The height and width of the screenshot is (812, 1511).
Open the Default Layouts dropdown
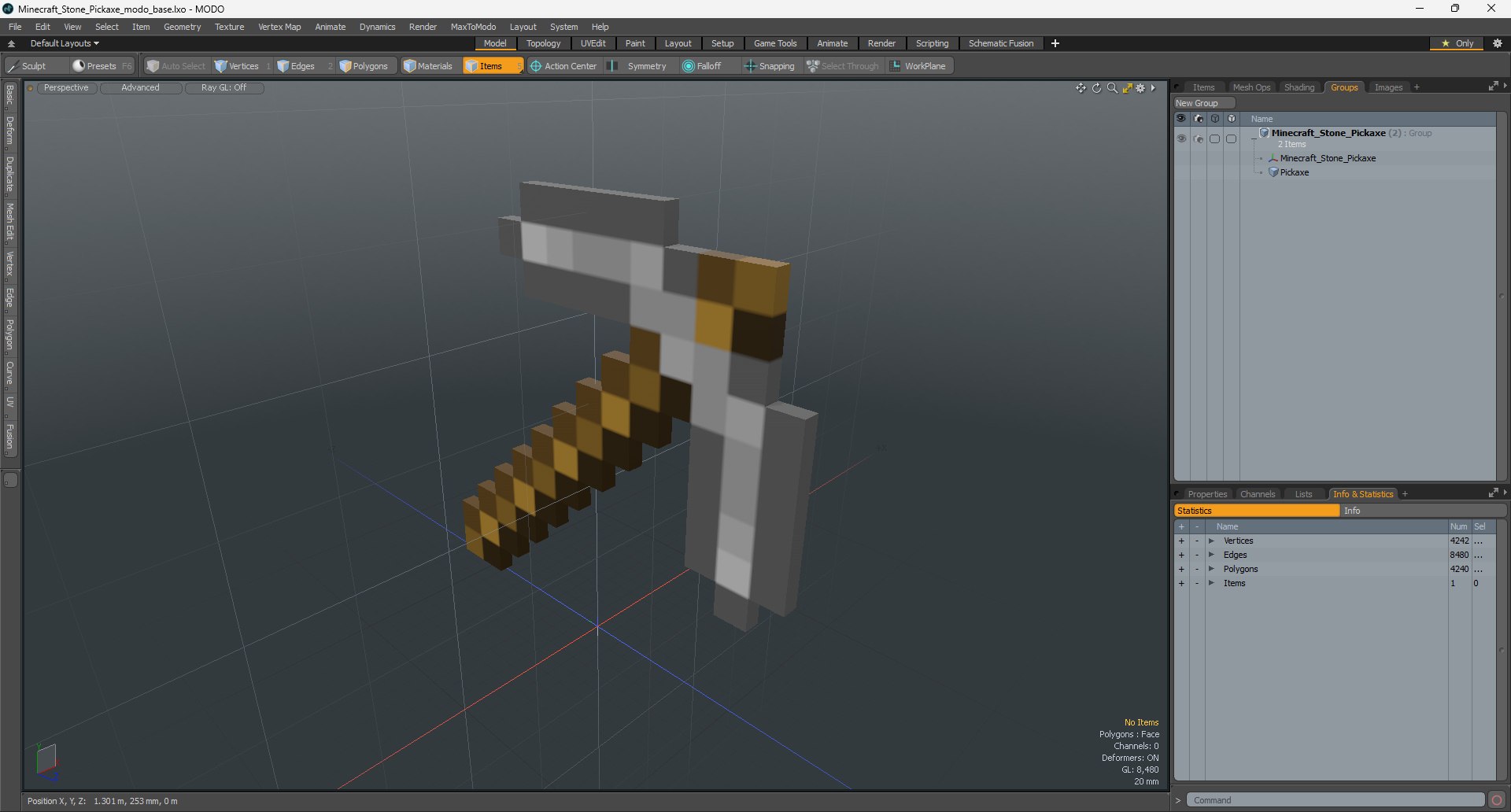pos(65,43)
